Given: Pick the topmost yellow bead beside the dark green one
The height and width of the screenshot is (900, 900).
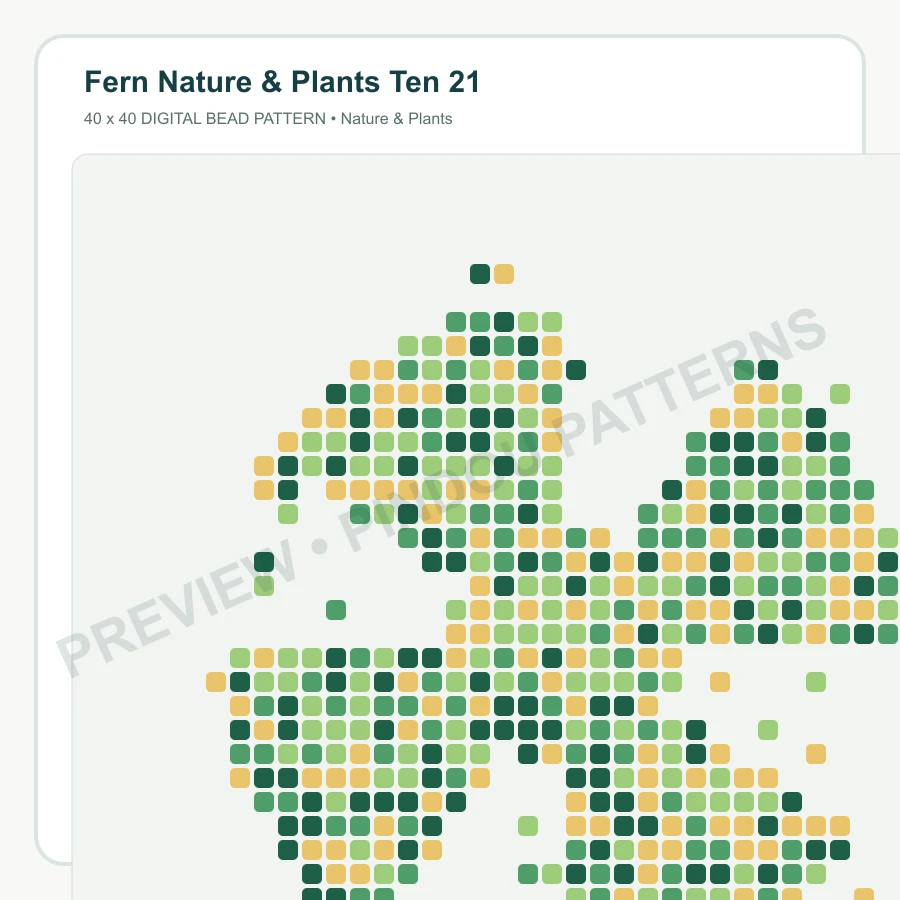Looking at the screenshot, I should (x=504, y=274).
